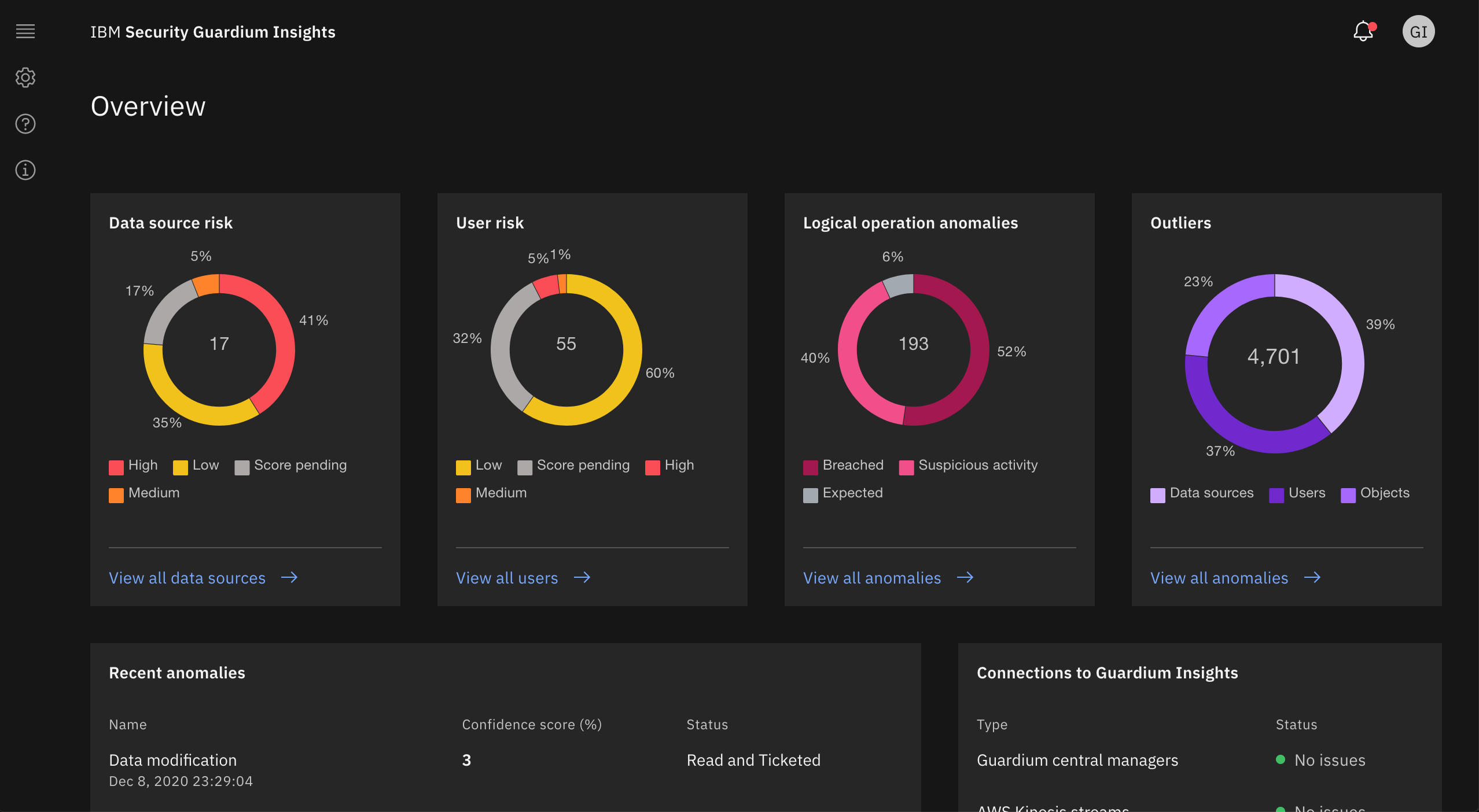The image size is (1479, 812).
Task: Open the help question mark icon
Action: 25,124
